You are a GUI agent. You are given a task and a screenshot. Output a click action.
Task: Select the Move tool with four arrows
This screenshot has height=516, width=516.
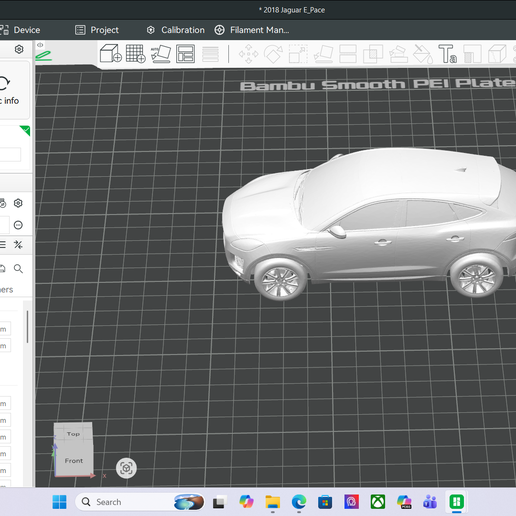tap(248, 54)
